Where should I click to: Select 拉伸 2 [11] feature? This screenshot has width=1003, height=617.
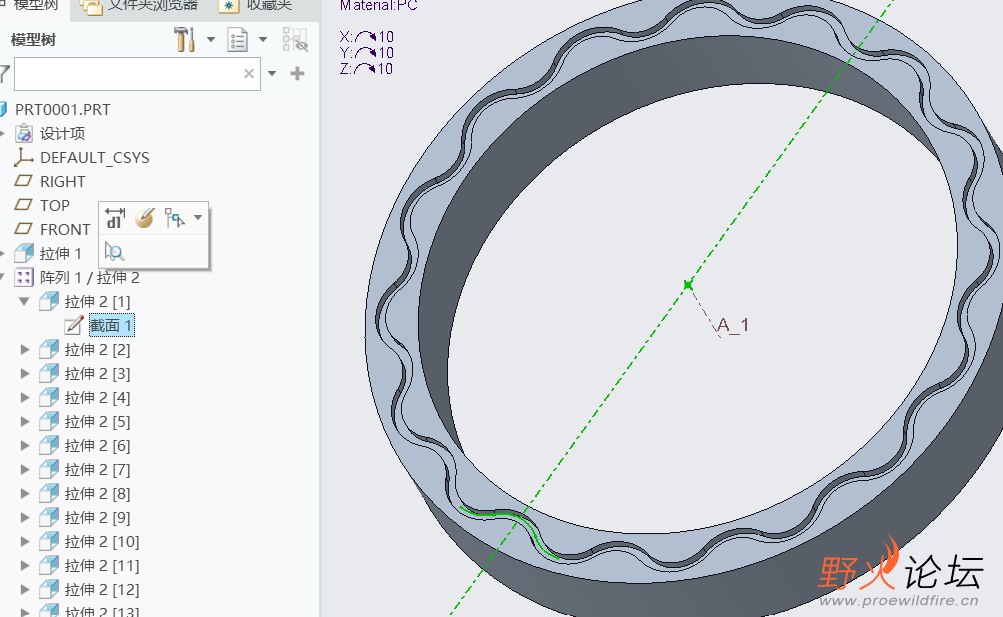[x=102, y=566]
